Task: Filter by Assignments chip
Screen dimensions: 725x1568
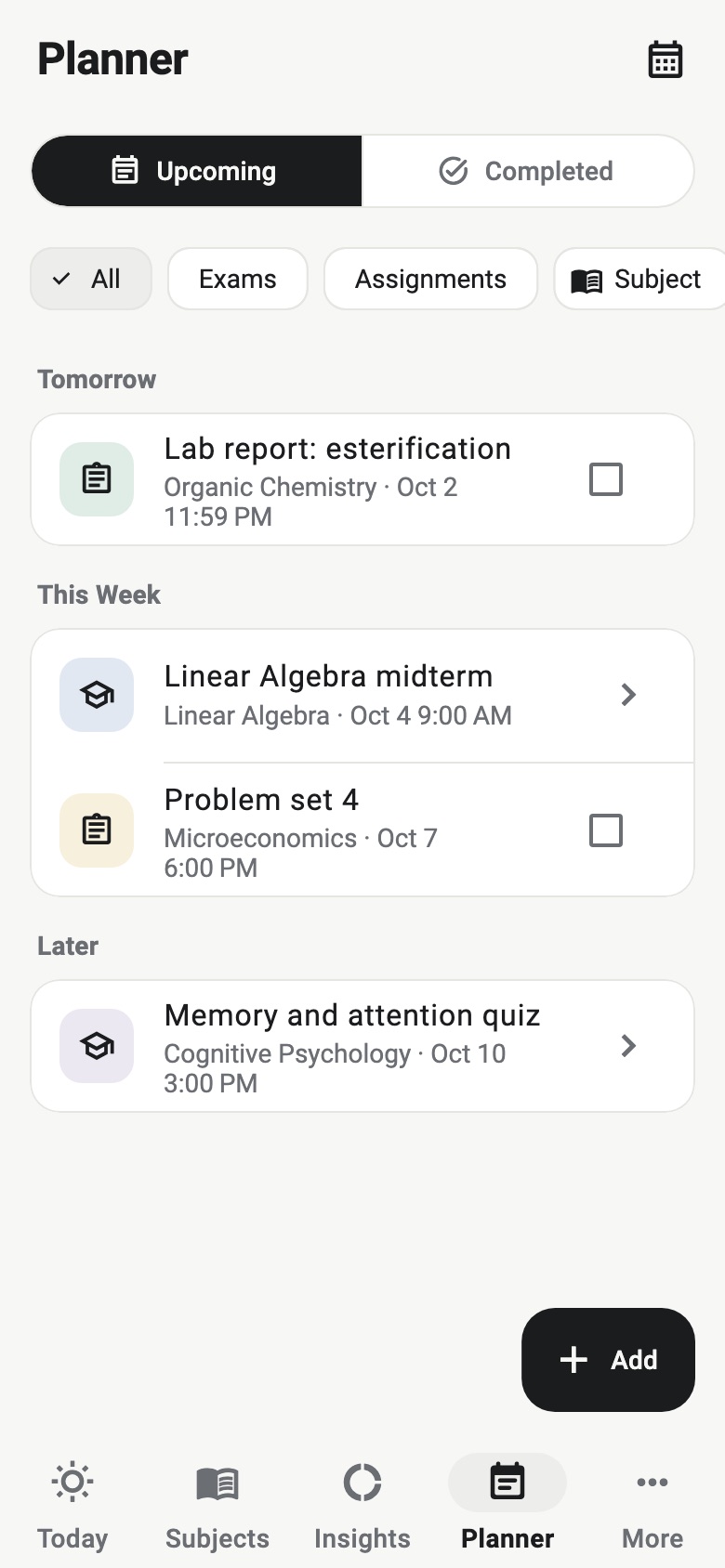Action: tap(430, 279)
